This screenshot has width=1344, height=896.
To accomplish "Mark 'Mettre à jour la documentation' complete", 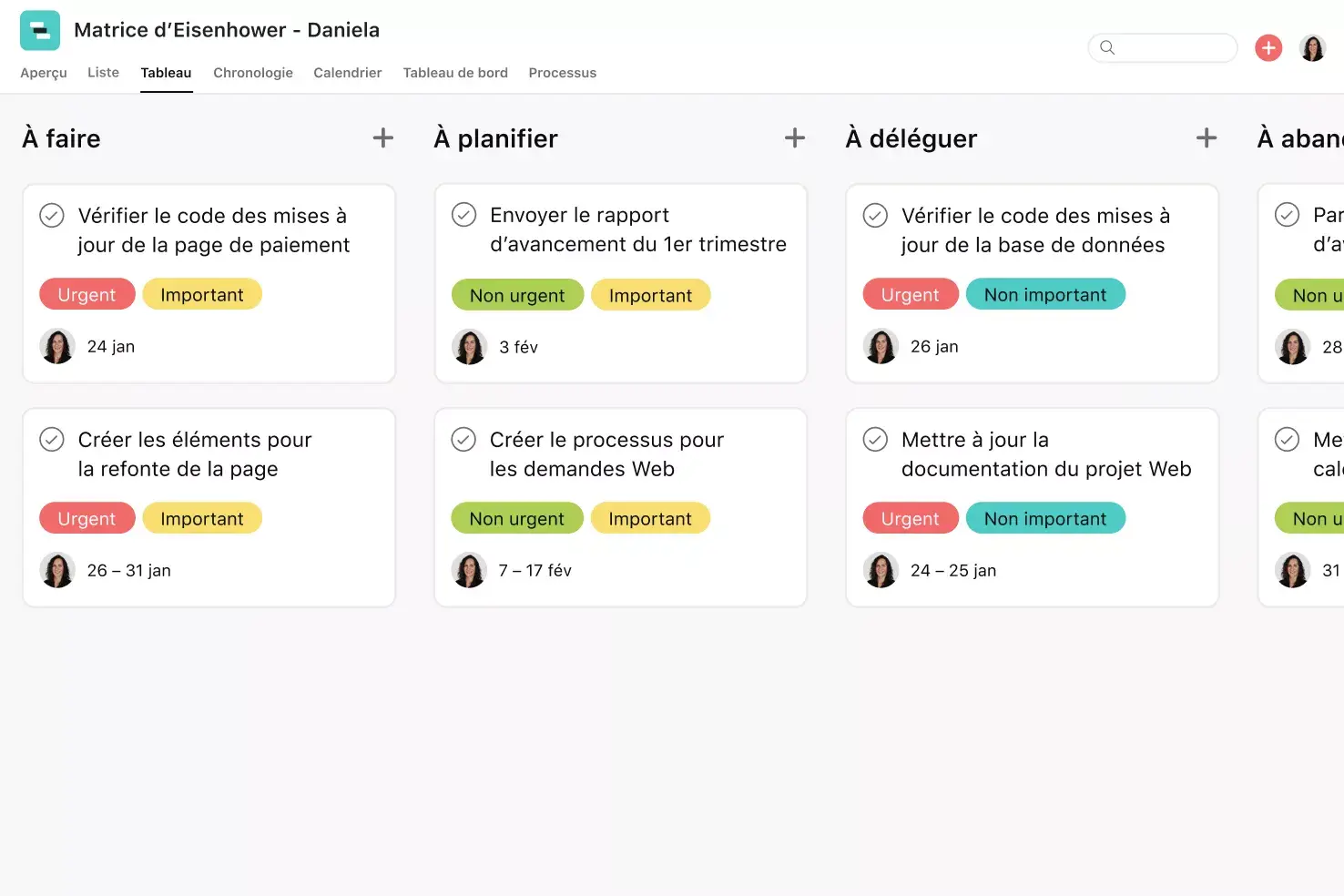I will [x=875, y=440].
